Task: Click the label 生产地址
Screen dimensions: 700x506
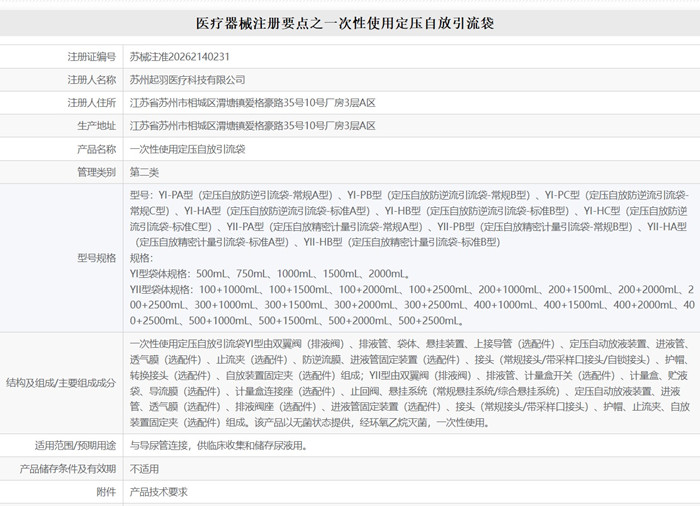Action: coord(96,126)
